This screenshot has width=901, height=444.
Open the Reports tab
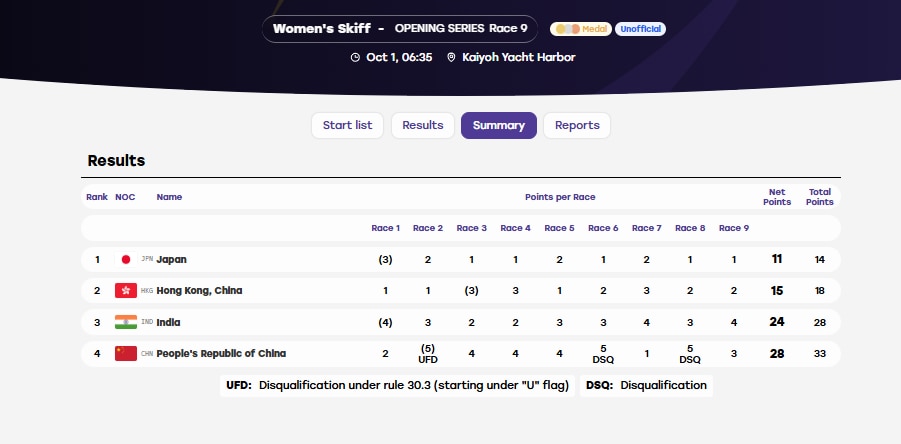[x=577, y=125]
